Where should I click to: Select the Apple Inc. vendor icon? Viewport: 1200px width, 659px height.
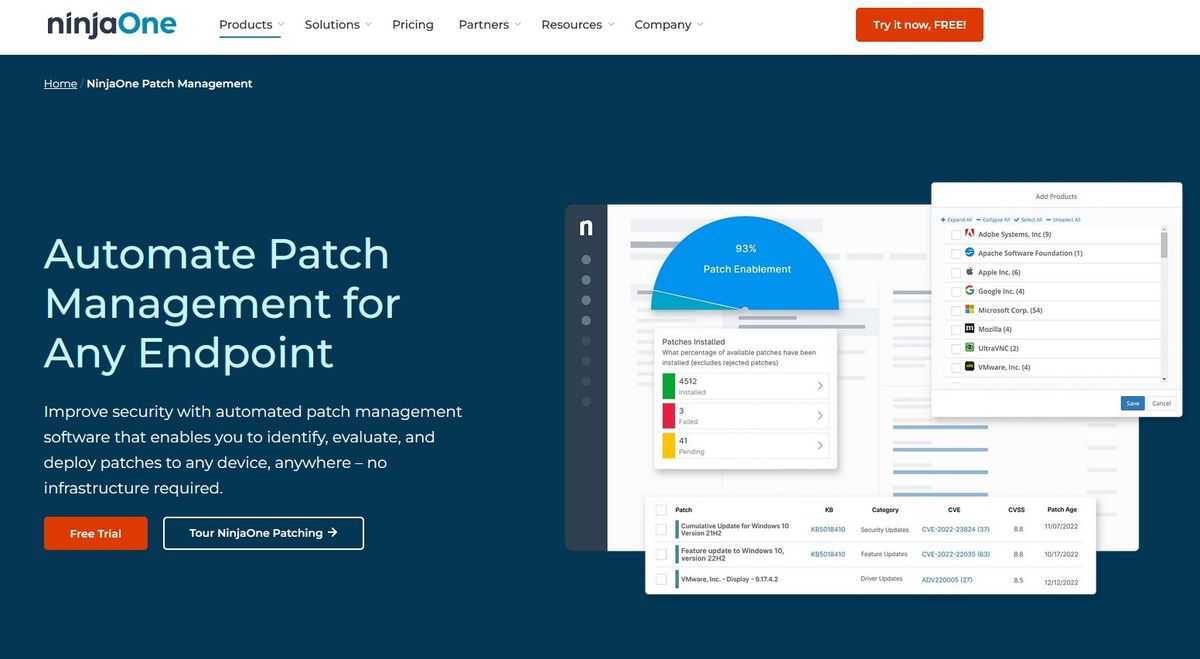coord(969,272)
